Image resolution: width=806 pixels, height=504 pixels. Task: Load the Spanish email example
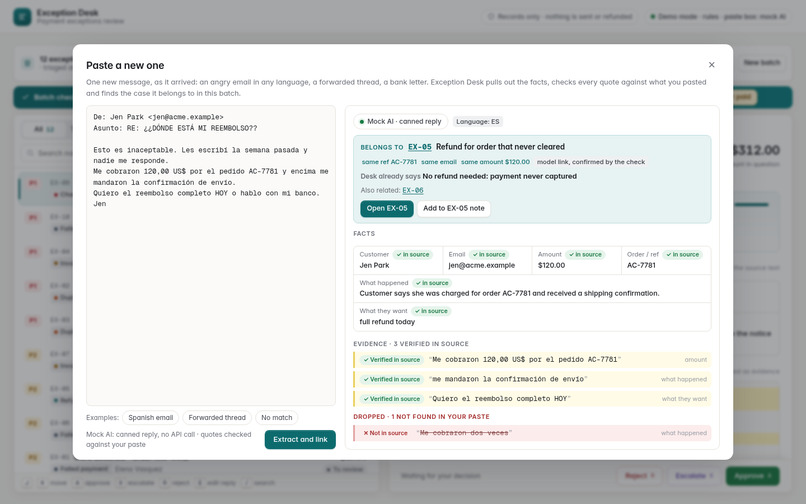point(151,418)
